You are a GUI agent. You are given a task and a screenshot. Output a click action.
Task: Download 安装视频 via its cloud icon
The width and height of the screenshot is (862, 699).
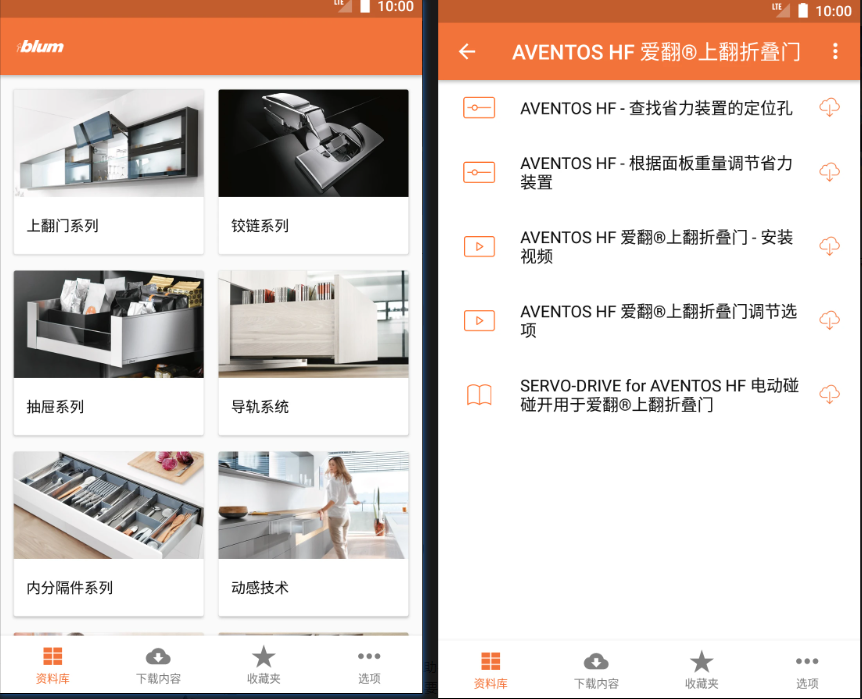(x=830, y=246)
